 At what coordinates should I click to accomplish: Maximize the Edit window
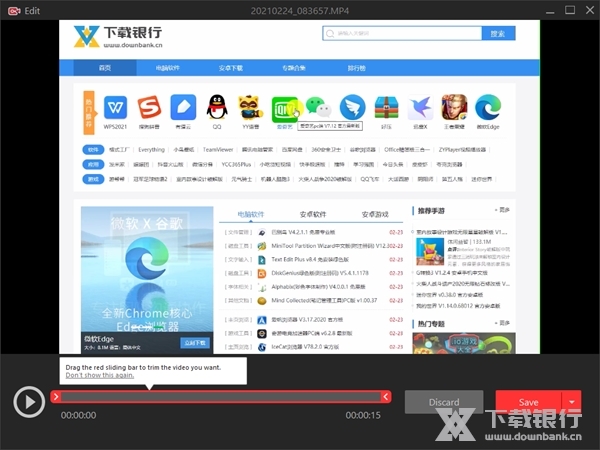[570, 10]
